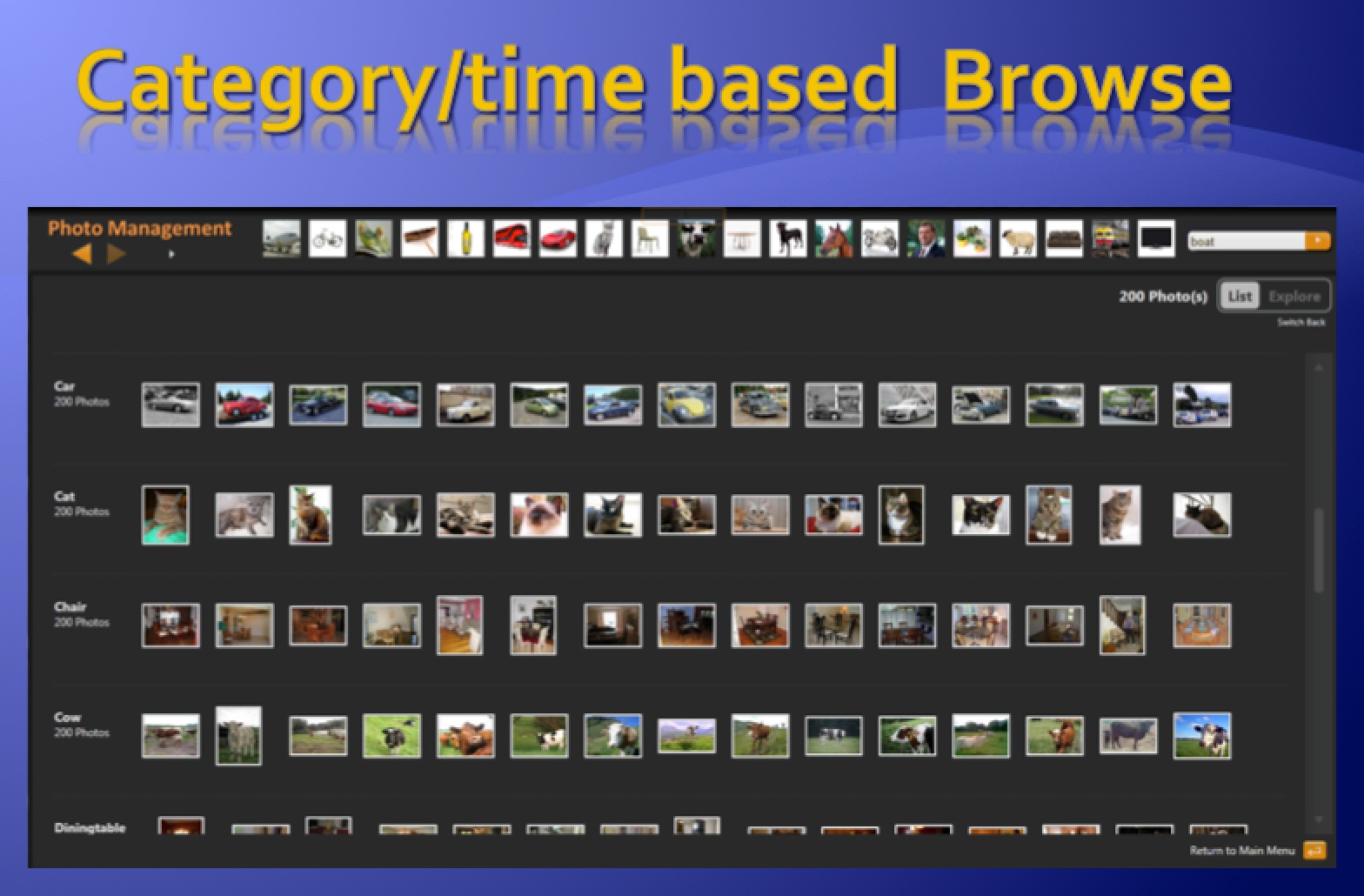Select the potted plant category icon

(x=973, y=238)
